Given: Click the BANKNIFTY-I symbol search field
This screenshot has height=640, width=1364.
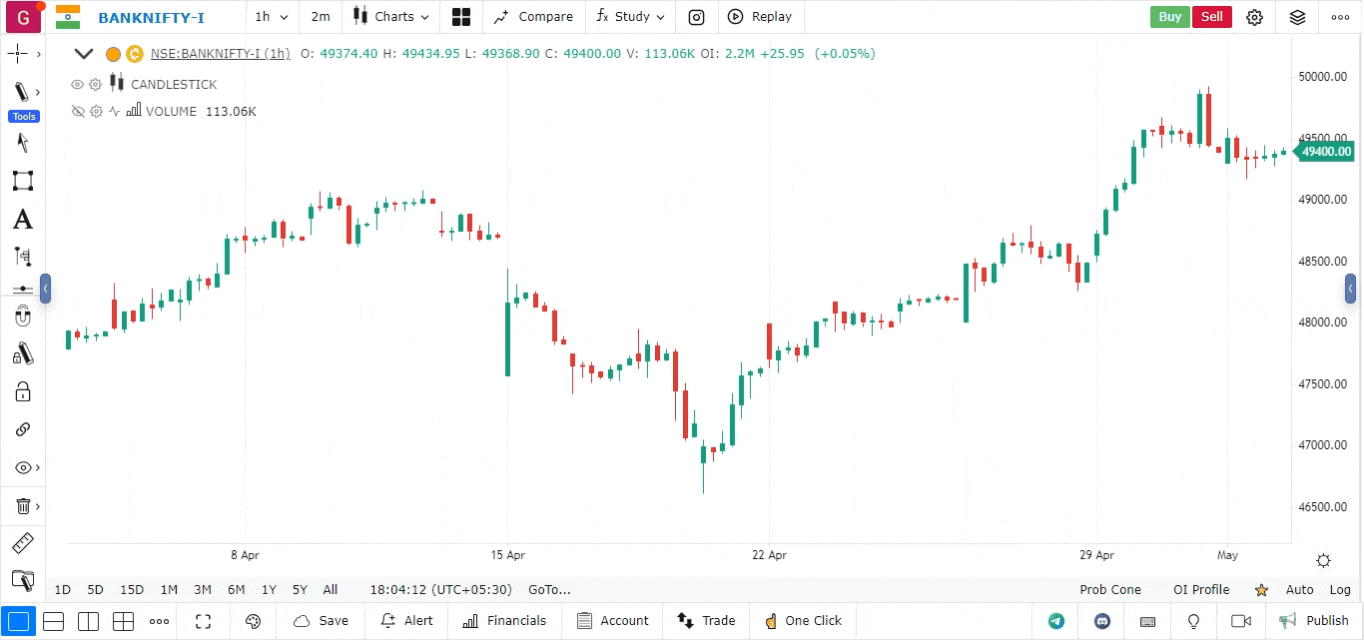Looking at the screenshot, I should coord(151,17).
